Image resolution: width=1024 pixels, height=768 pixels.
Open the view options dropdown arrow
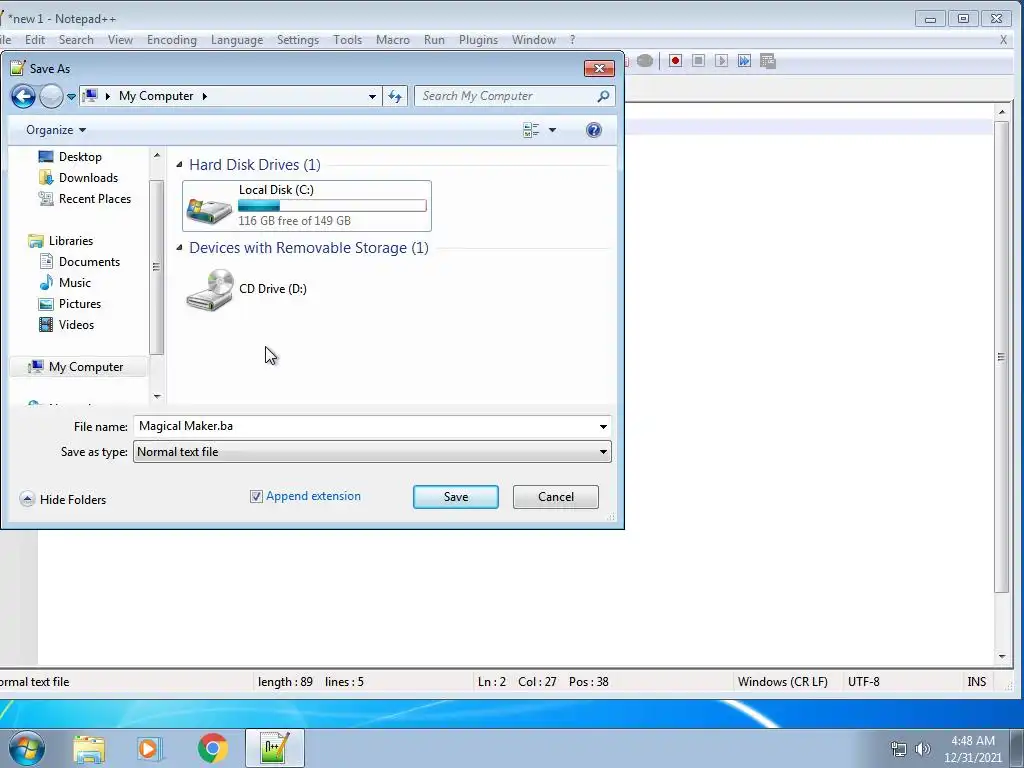tap(552, 130)
